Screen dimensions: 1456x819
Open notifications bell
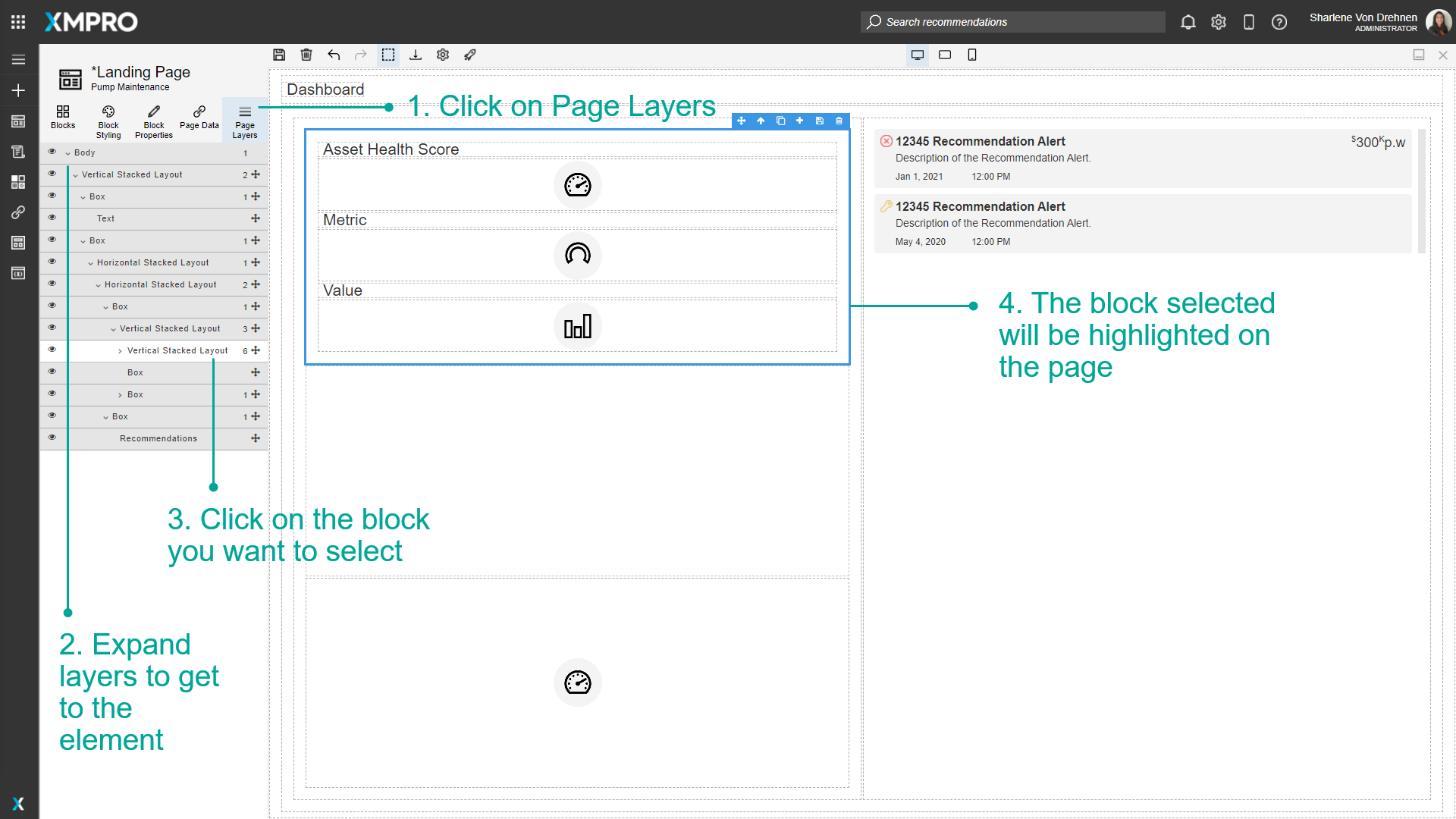(x=1188, y=22)
